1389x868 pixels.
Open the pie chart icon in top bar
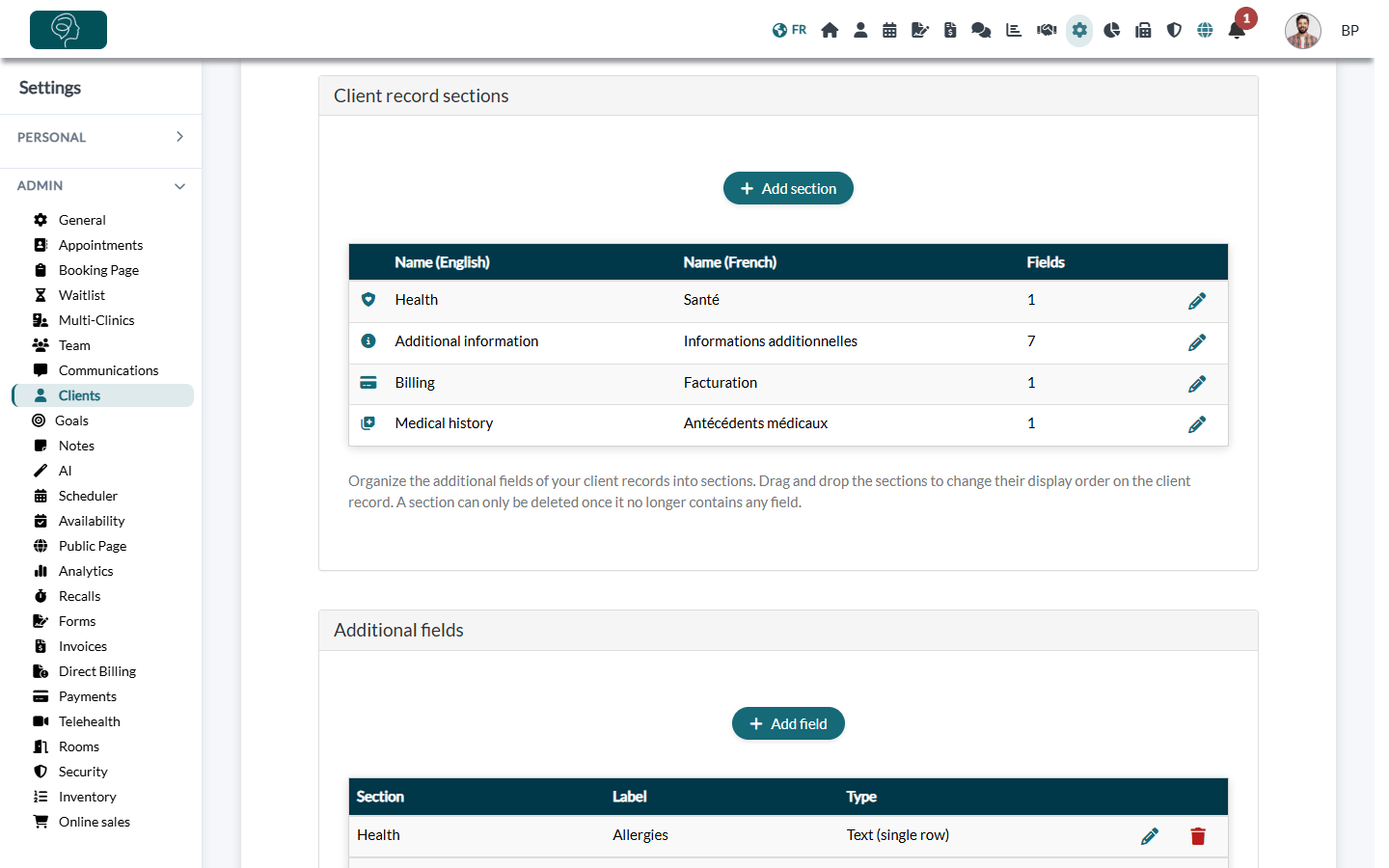point(1112,30)
